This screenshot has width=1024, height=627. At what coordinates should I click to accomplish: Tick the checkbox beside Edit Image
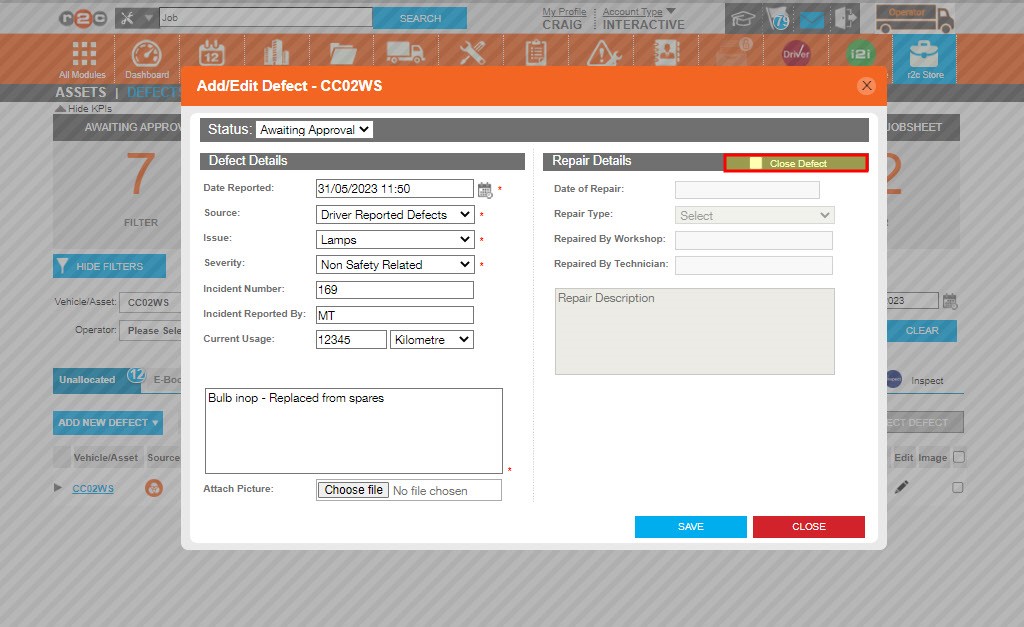pos(957,455)
